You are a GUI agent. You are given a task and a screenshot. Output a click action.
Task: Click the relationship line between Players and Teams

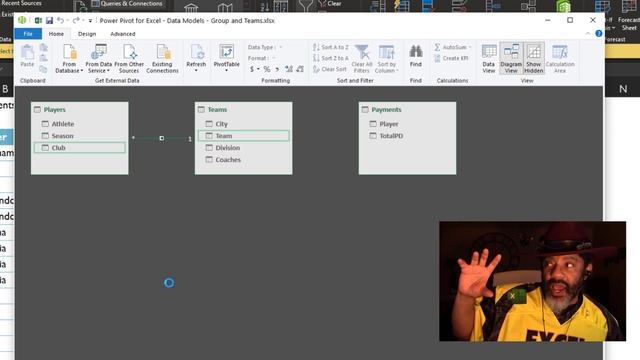pyautogui.click(x=162, y=138)
